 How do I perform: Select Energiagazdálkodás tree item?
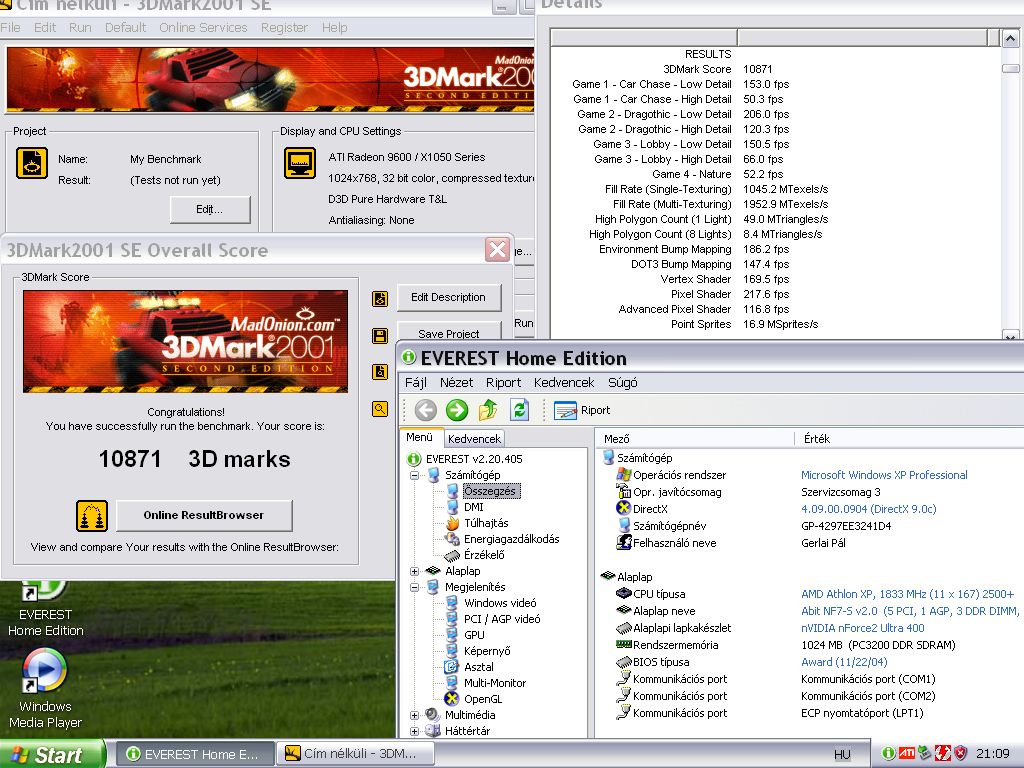(x=511, y=539)
